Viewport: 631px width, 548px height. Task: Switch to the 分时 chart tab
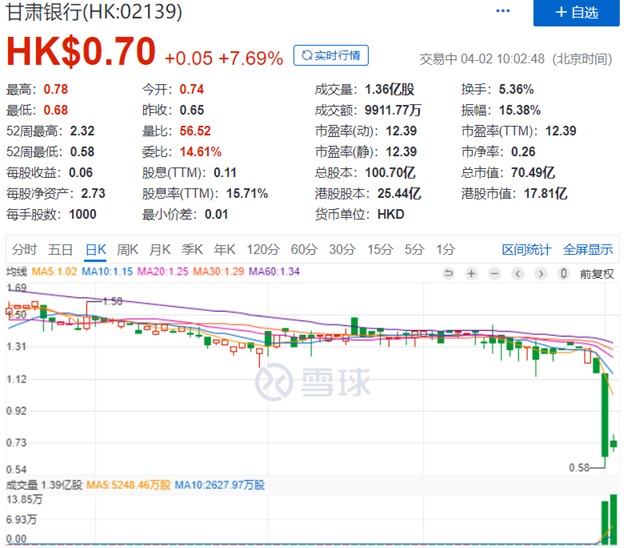[24, 249]
